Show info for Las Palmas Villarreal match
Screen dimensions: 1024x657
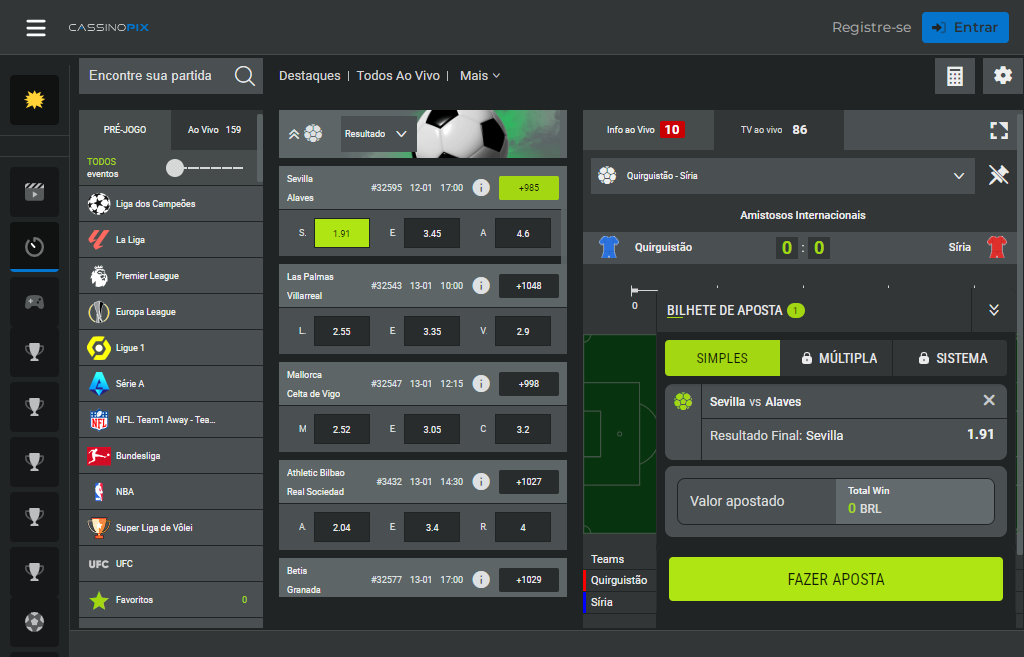(480, 286)
